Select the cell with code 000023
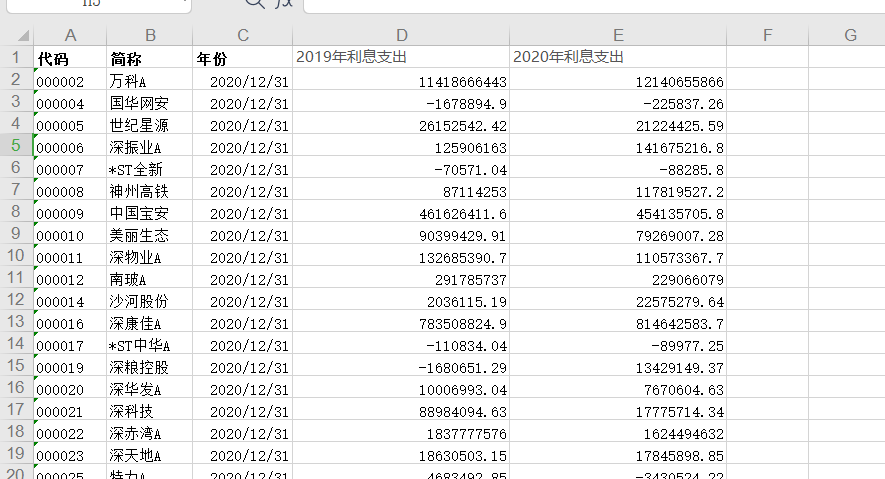885x479 pixels. (x=70, y=453)
